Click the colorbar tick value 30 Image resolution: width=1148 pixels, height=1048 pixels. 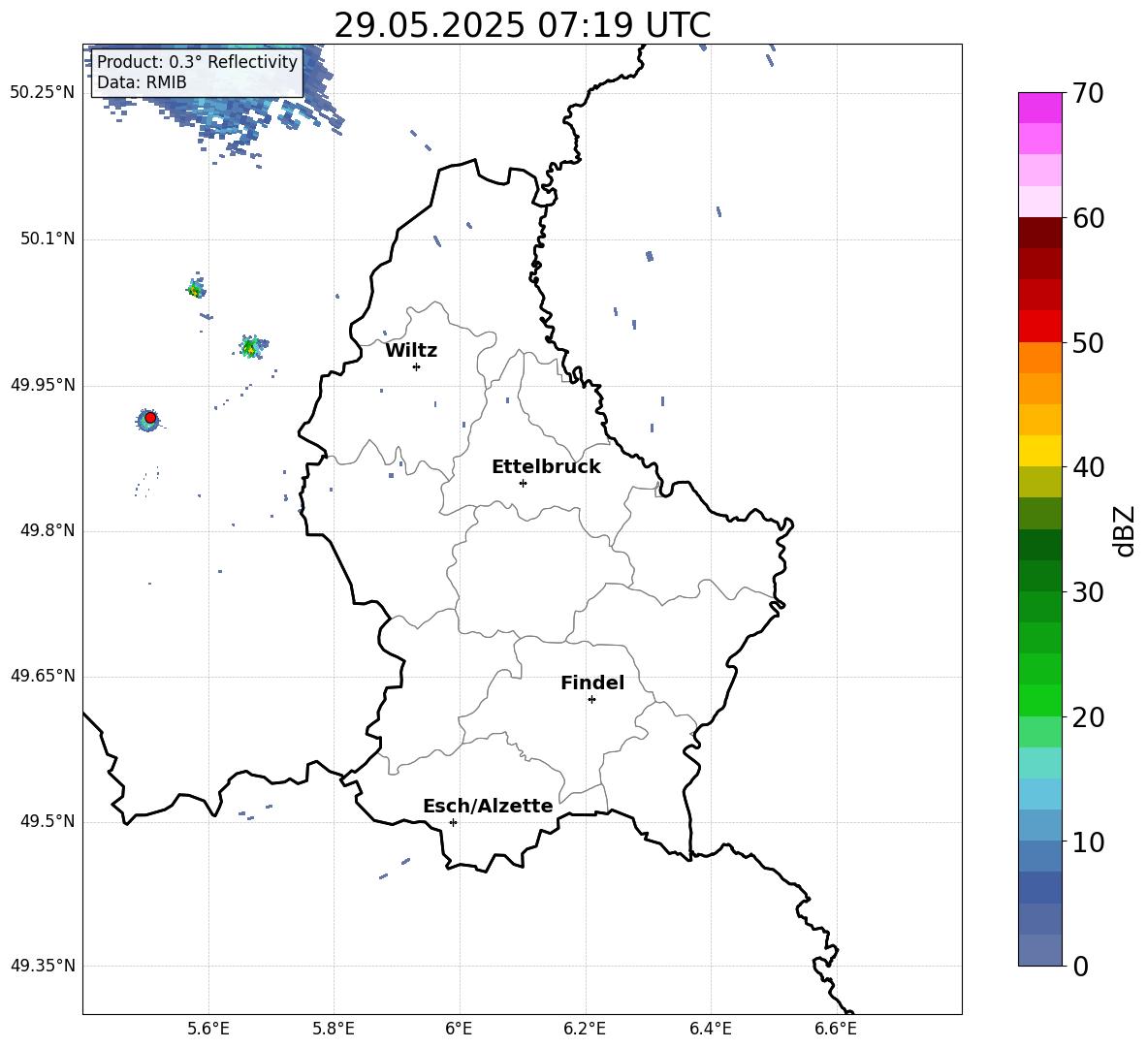[1088, 592]
